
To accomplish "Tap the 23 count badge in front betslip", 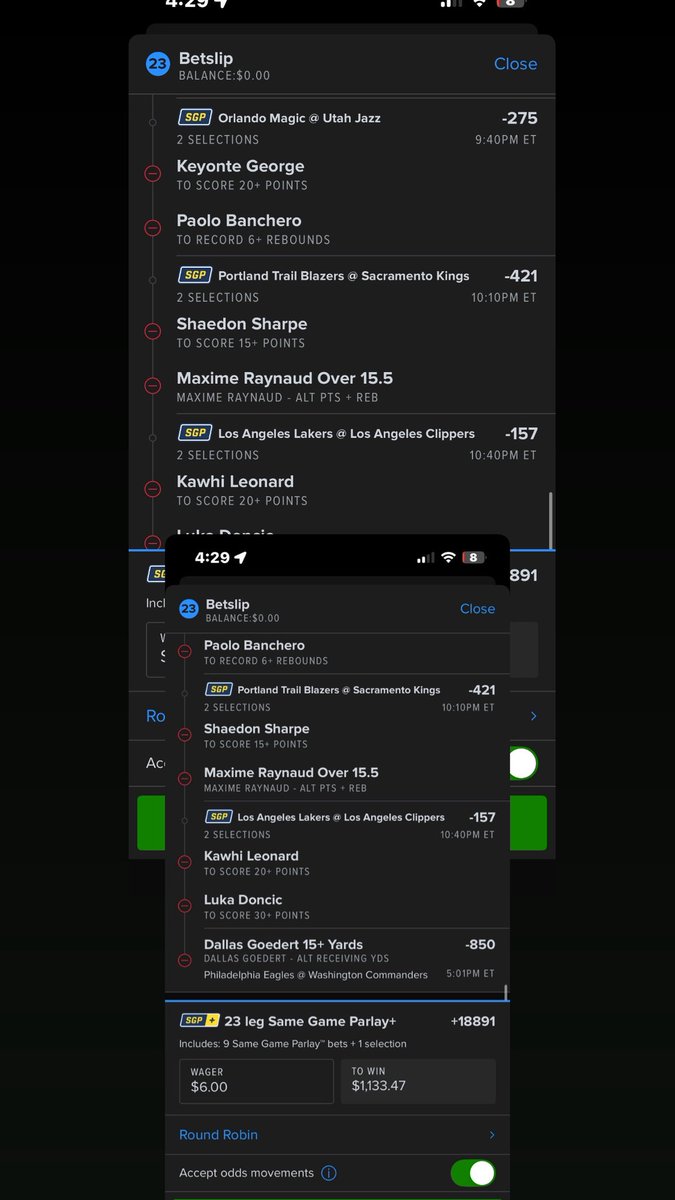I will pyautogui.click(x=188, y=608).
